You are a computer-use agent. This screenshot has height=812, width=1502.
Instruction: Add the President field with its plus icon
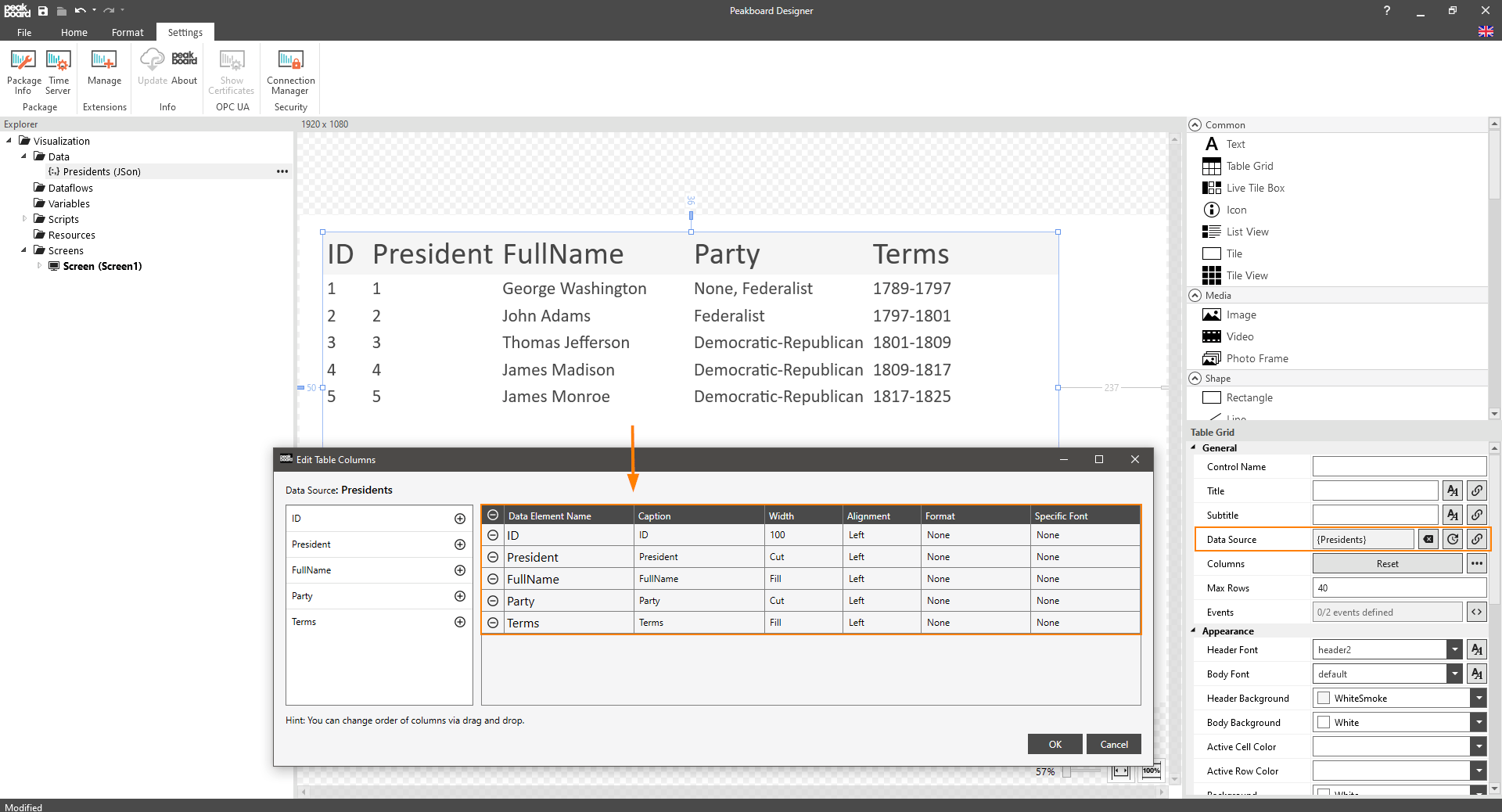click(460, 544)
